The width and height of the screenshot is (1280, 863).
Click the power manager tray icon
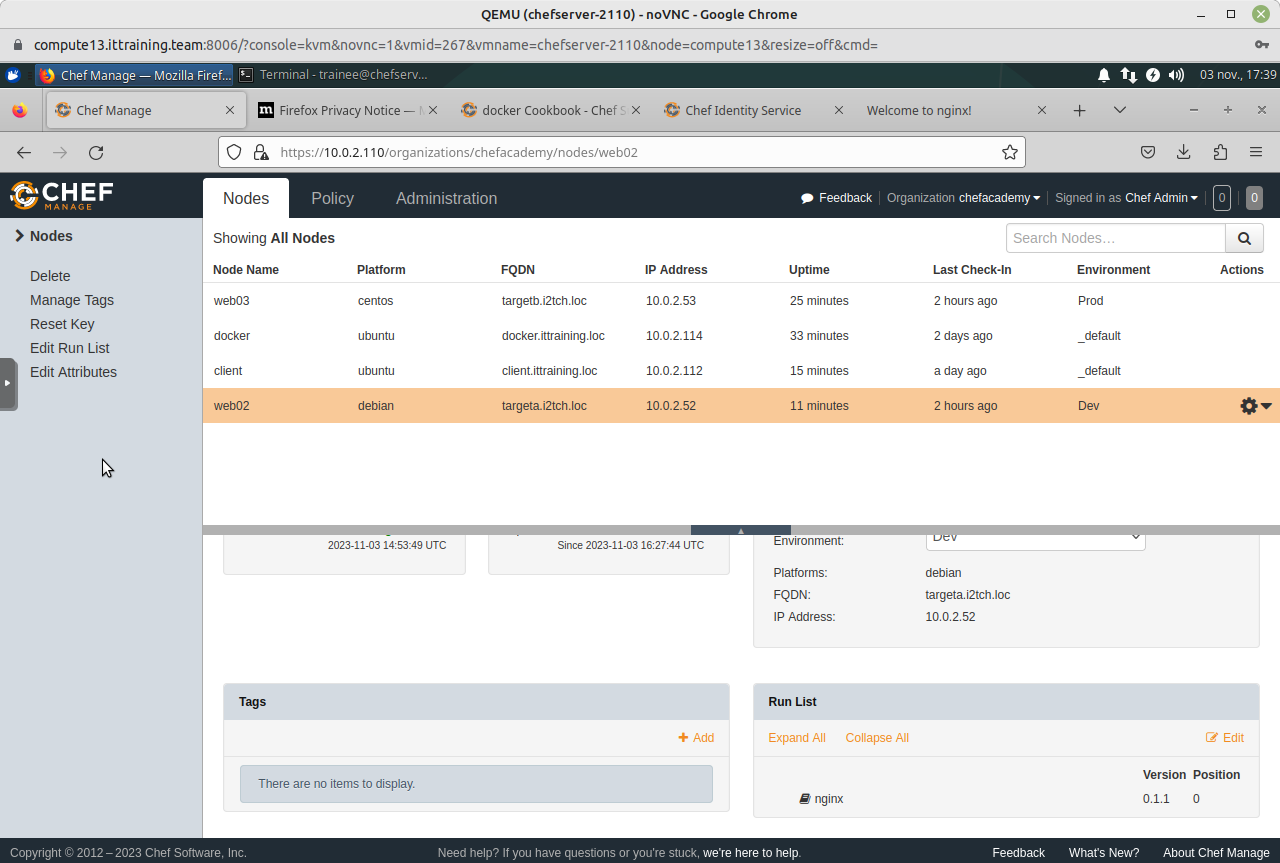click(x=1153, y=75)
